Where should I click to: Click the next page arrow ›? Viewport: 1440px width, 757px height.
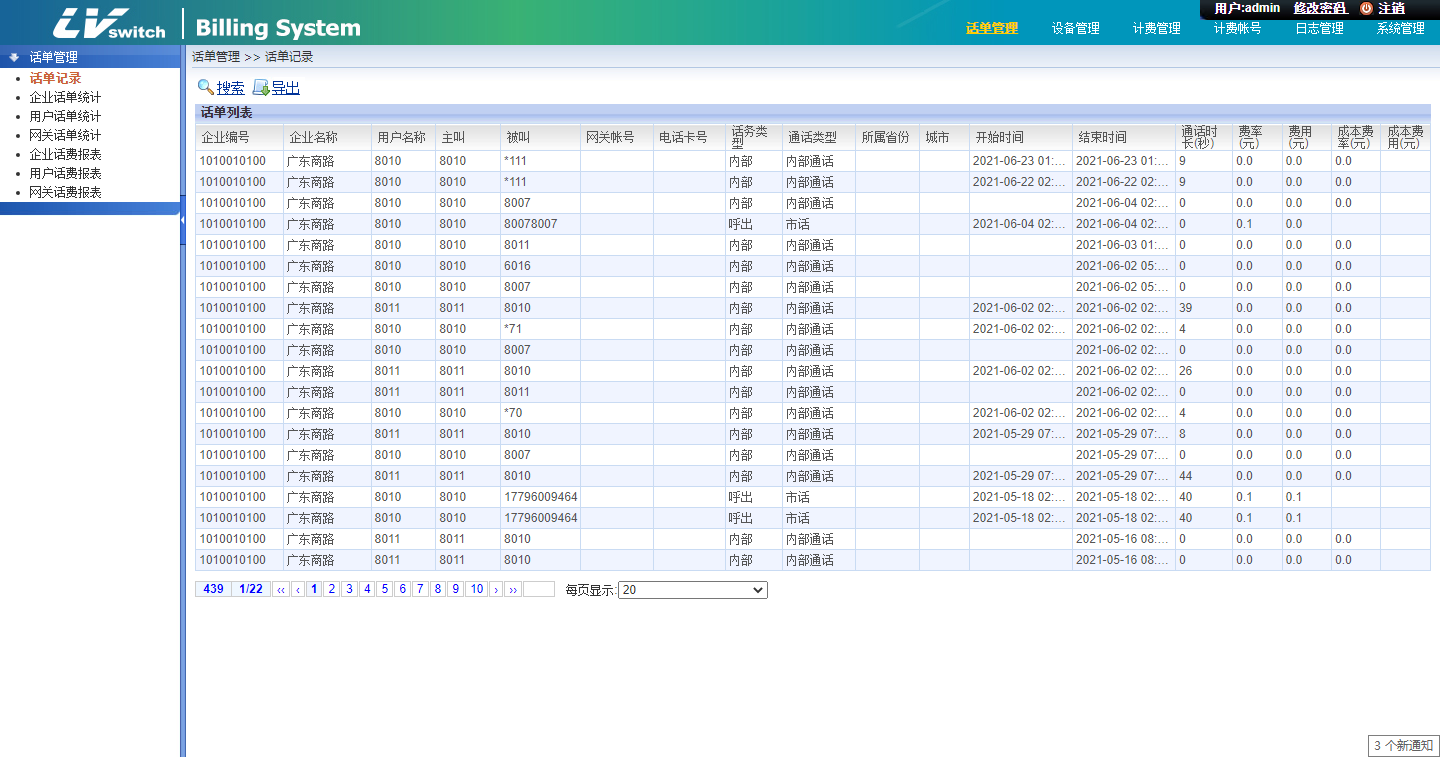[496, 589]
